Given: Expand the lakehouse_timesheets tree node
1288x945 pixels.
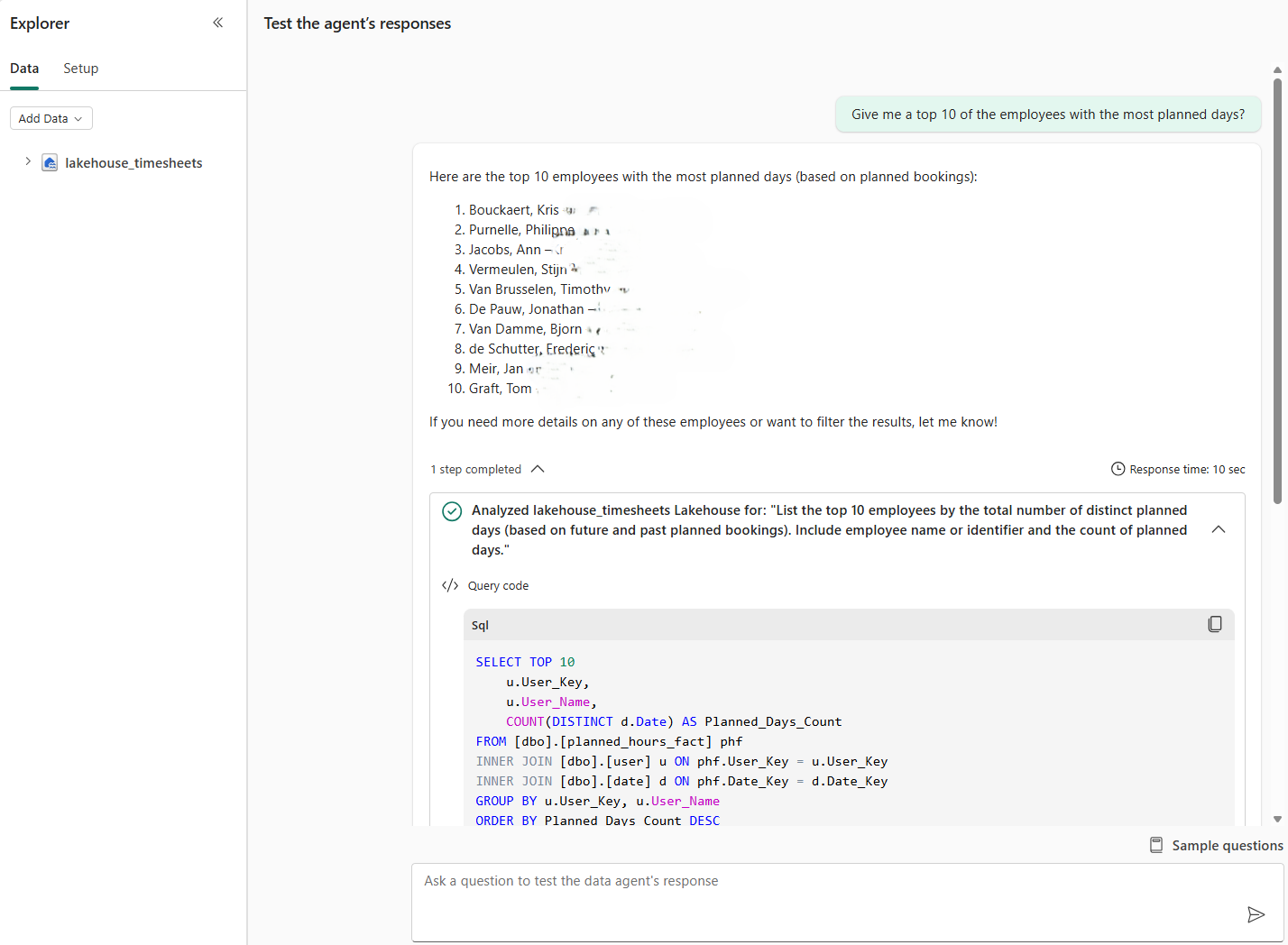Looking at the screenshot, I should (28, 162).
